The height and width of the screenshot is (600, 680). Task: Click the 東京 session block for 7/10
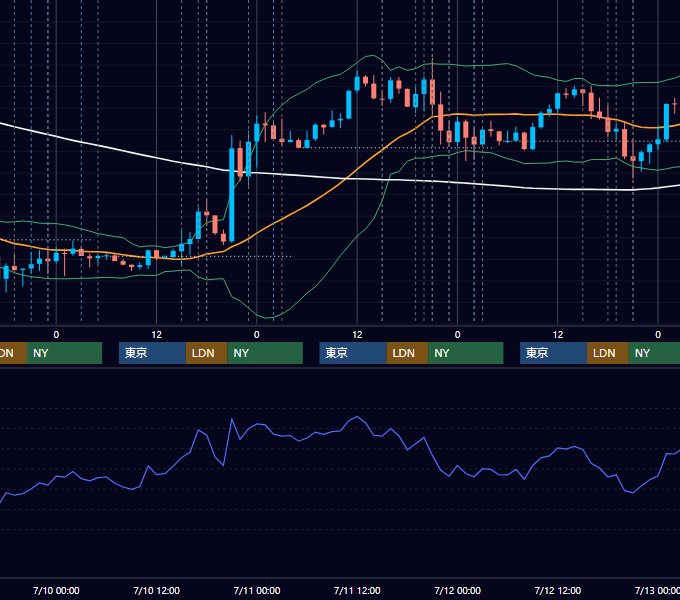tap(152, 353)
